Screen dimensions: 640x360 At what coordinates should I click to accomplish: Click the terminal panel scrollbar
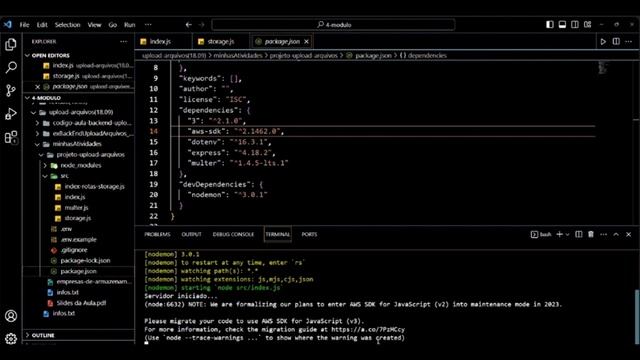pyautogui.click(x=637, y=316)
